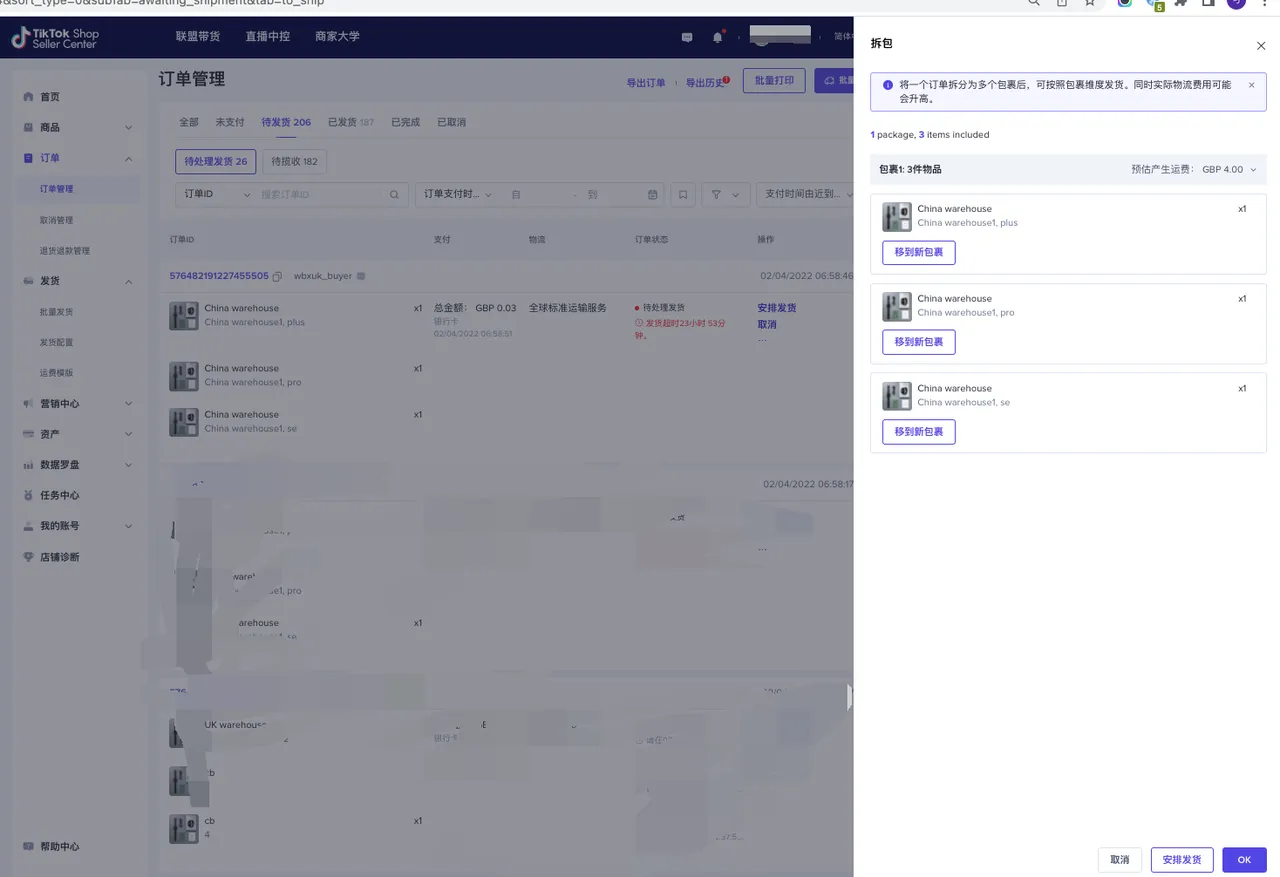Click the calendar icon in date filter
This screenshot has height=877, width=1280.
652,195
